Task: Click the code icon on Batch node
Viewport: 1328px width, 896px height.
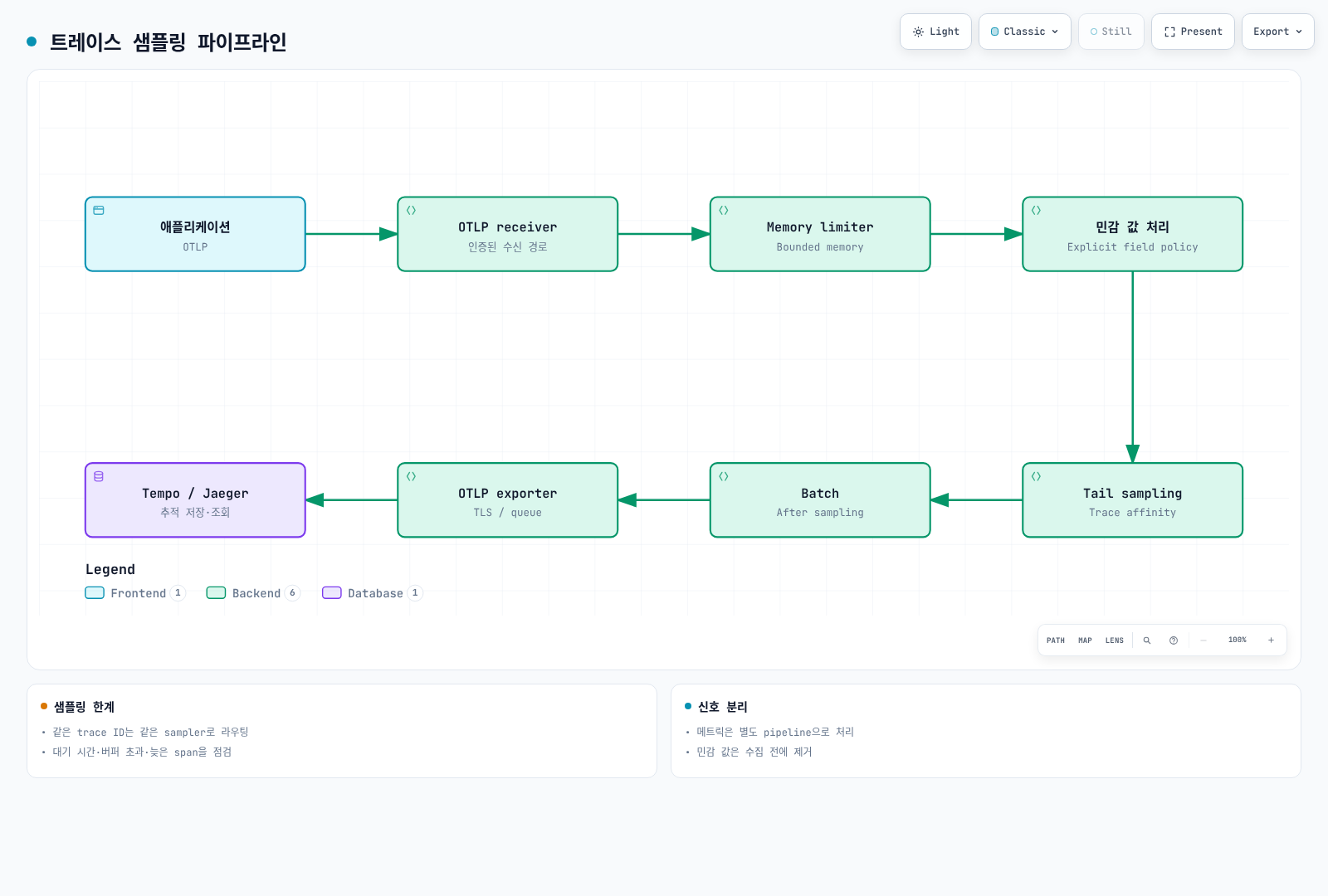Action: (724, 476)
